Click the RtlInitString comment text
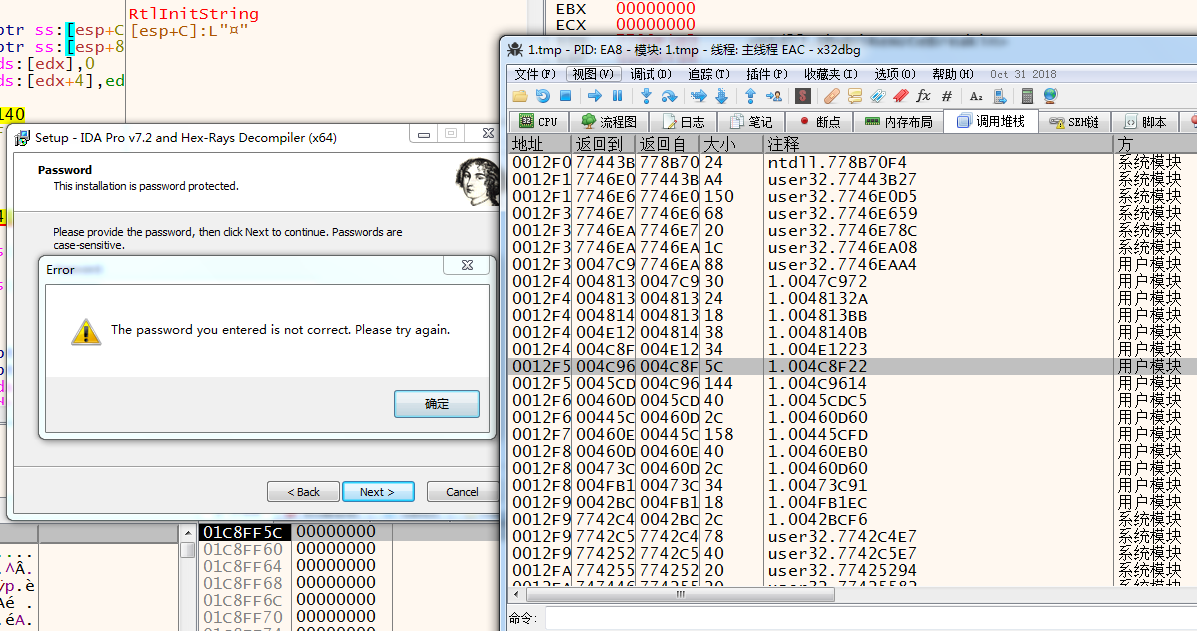Screen dimensions: 1197x631 [194, 14]
